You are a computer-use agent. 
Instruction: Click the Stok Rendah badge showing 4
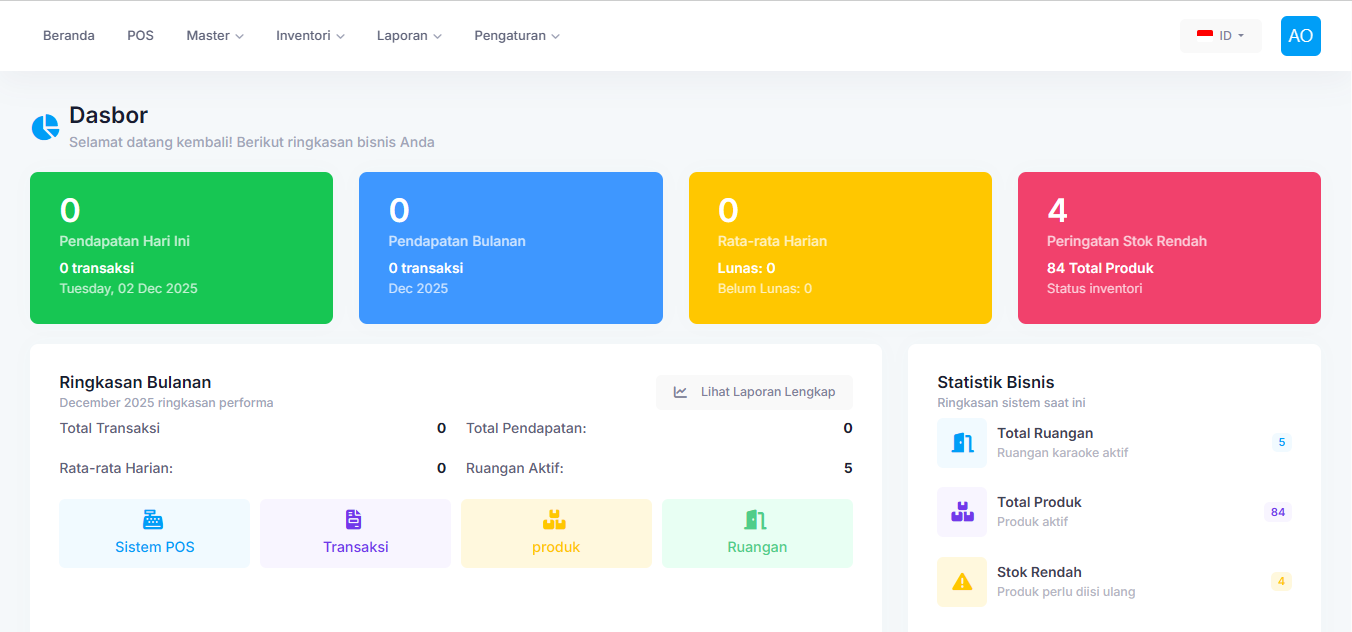pos(1281,581)
